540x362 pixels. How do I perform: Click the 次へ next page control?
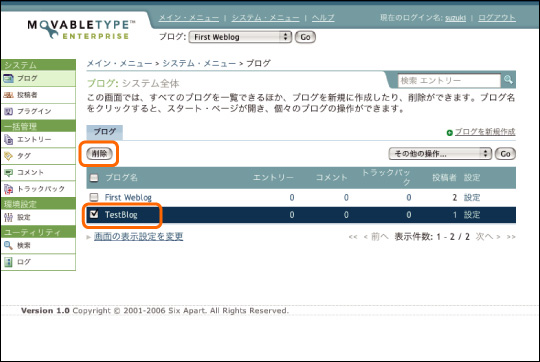click(x=488, y=237)
